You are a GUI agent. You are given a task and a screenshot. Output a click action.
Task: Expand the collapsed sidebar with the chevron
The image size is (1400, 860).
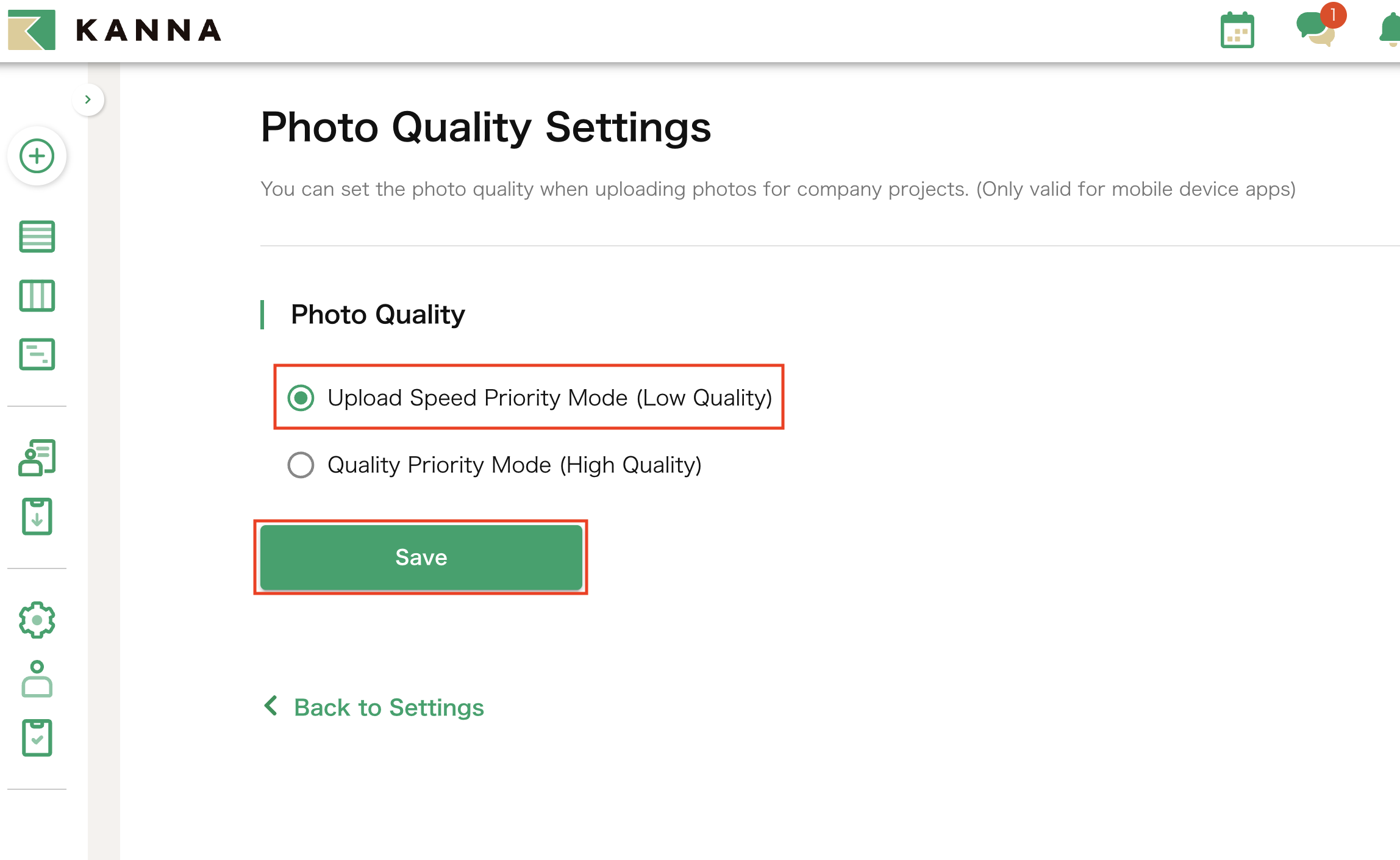pos(88,99)
